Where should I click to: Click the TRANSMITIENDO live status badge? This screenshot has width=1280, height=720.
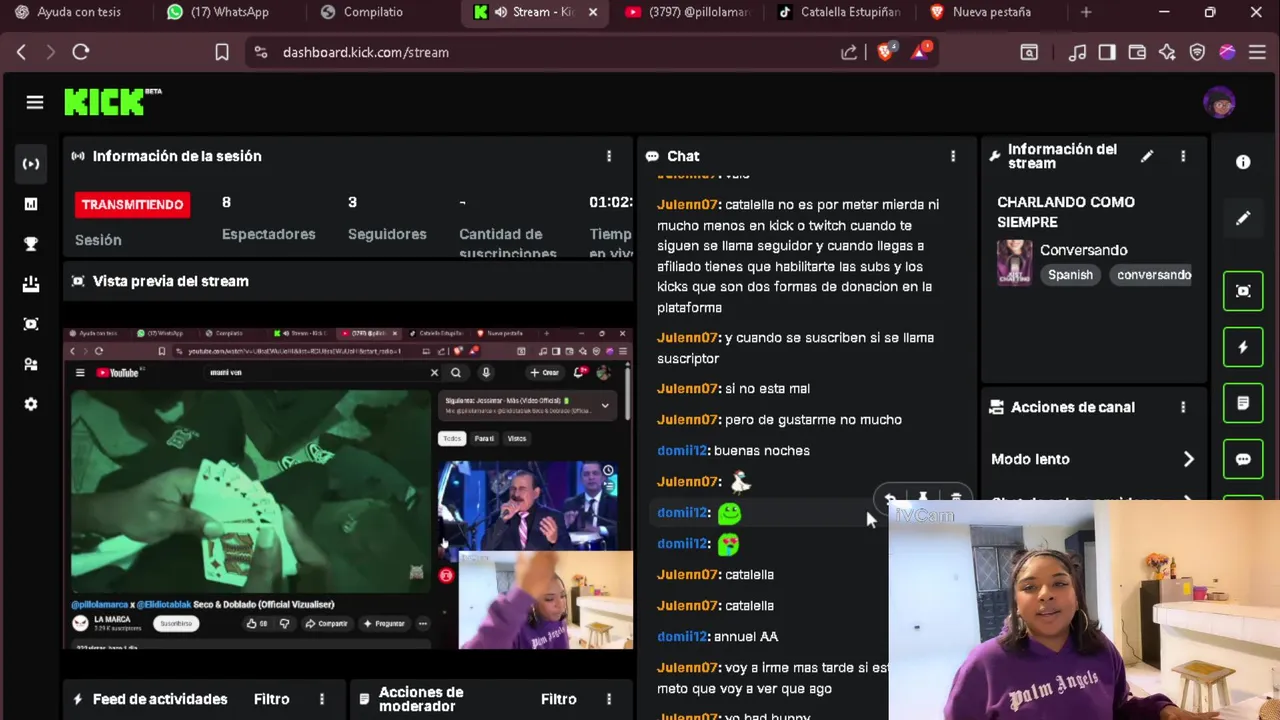coord(132,204)
